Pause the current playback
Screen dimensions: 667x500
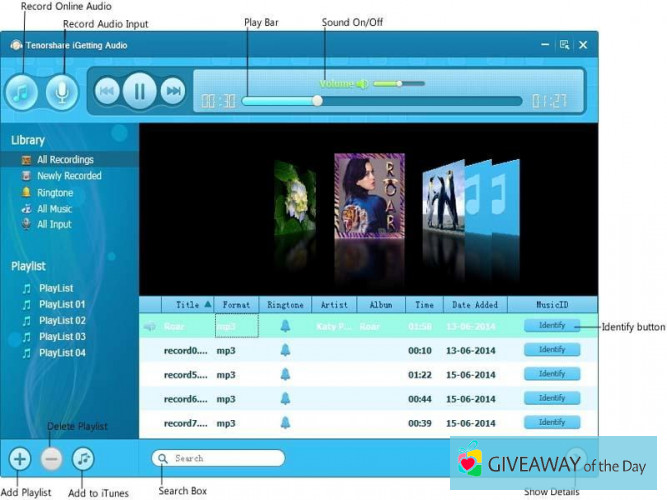[x=140, y=92]
